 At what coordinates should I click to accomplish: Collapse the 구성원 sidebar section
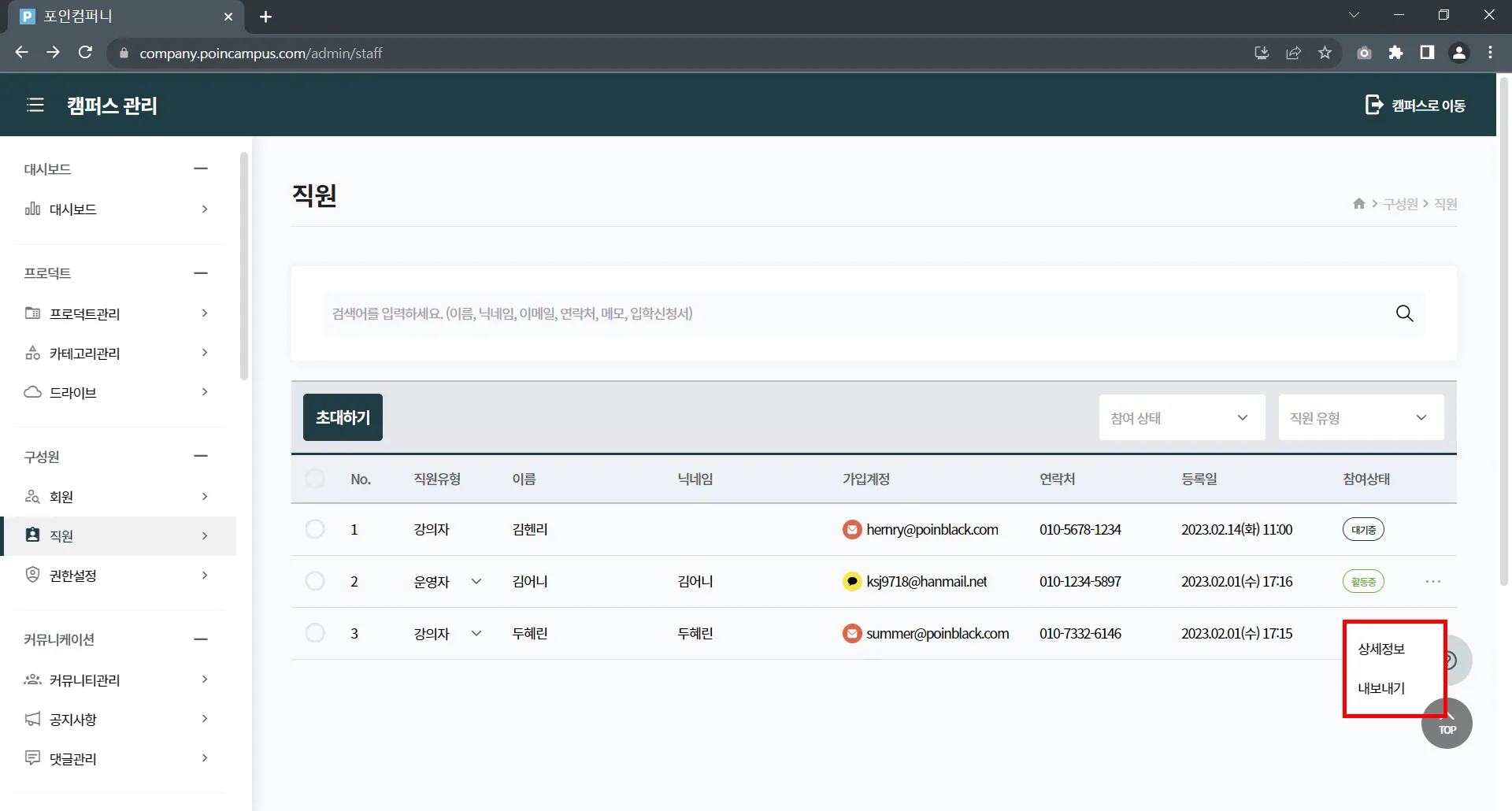[x=201, y=456]
